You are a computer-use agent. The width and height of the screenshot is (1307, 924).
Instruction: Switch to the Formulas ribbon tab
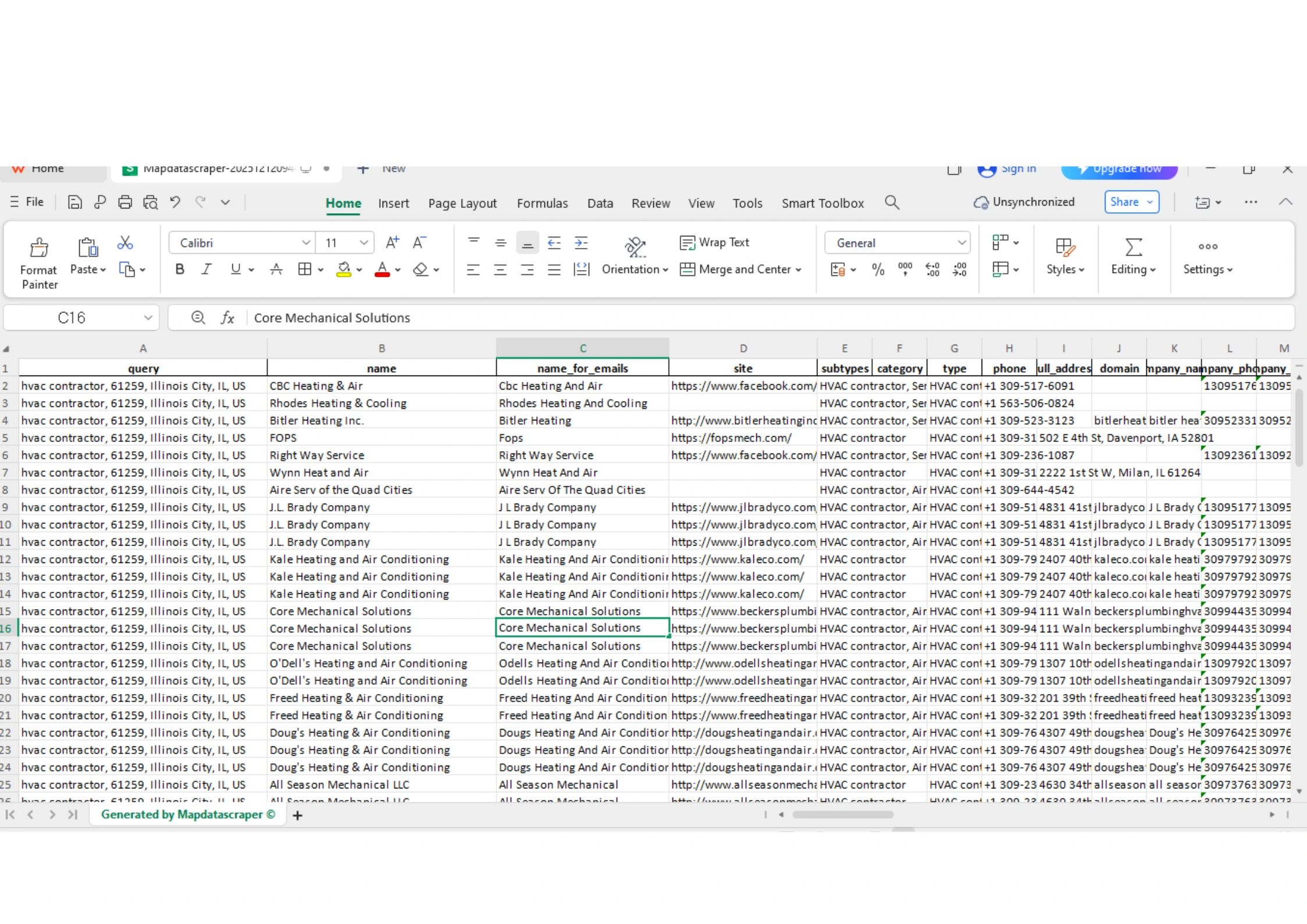[541, 203]
